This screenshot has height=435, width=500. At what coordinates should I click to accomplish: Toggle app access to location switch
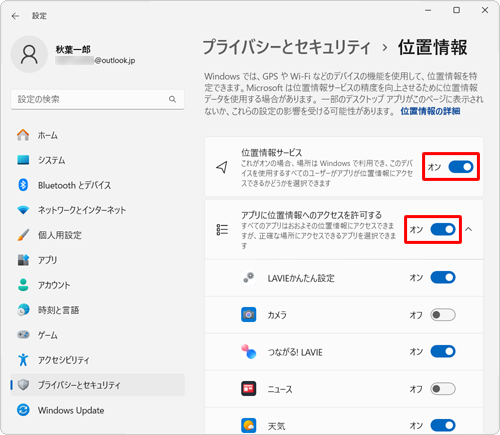point(443,229)
